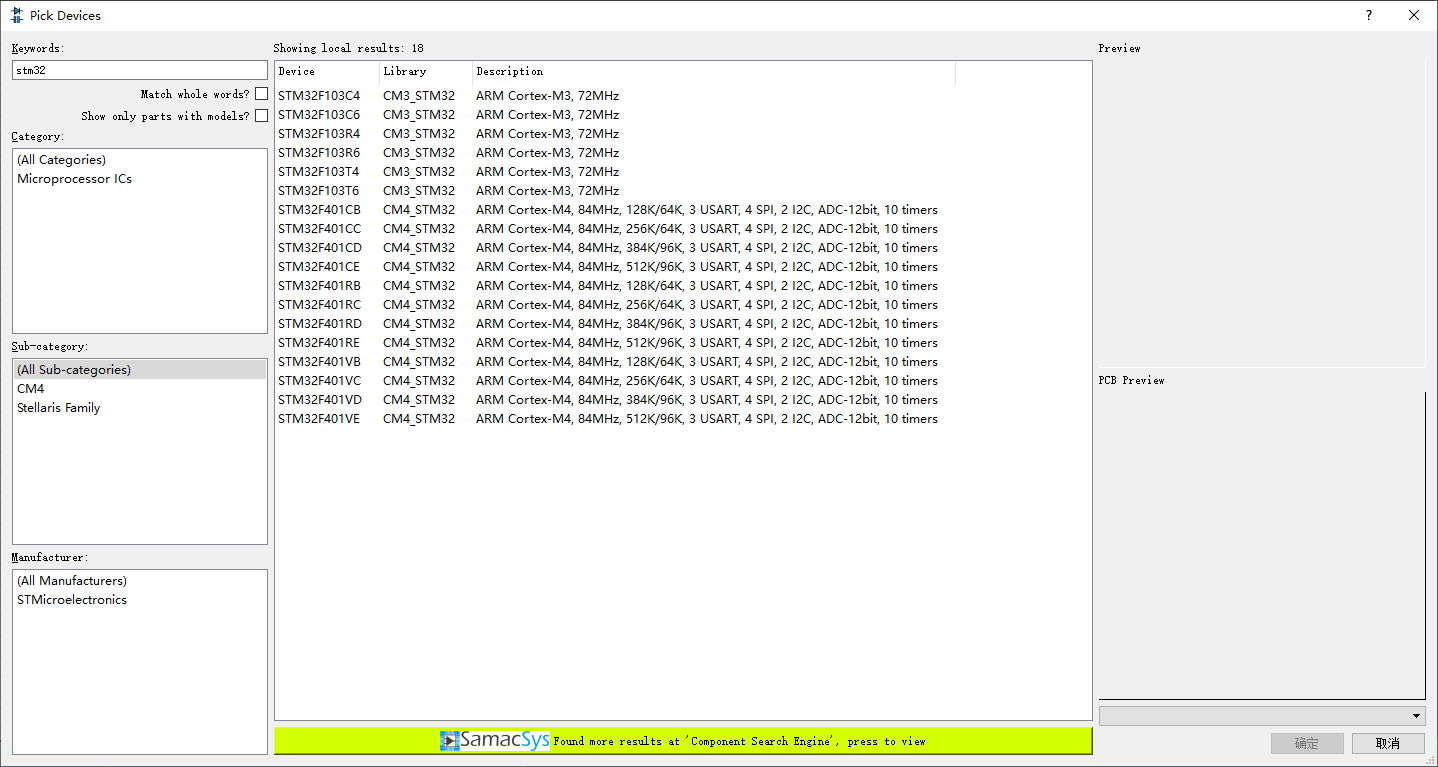Click the SamacSys logo icon

click(495, 741)
